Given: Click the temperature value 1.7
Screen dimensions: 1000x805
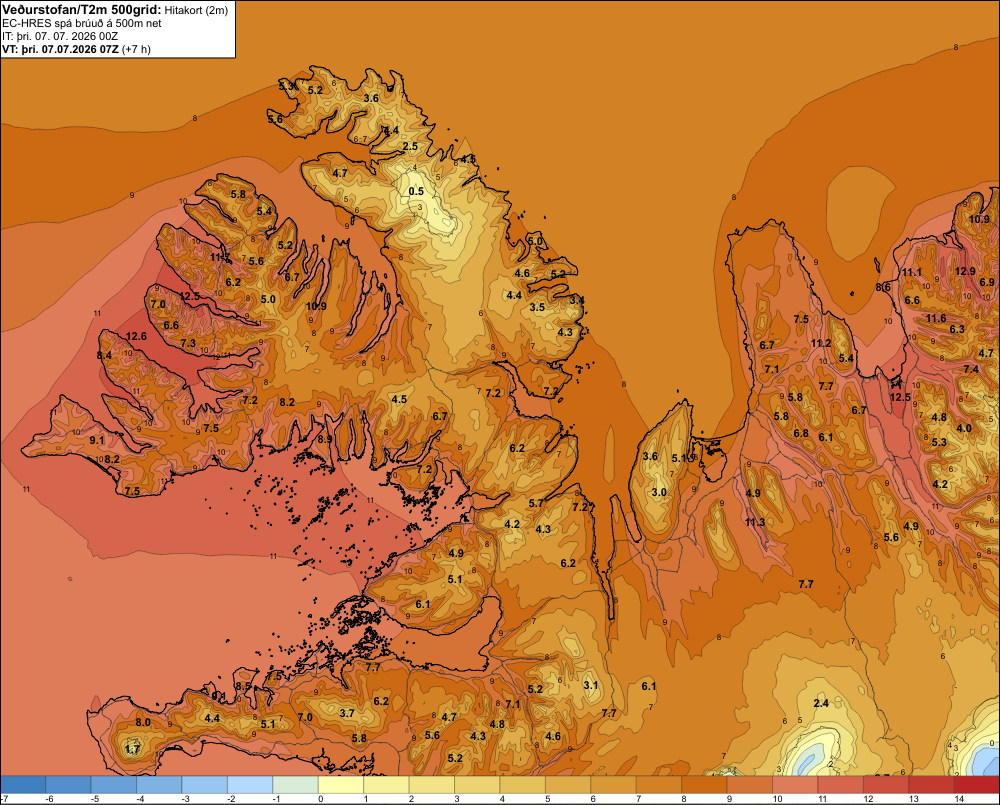Looking at the screenshot, I should pyautogui.click(x=132, y=749).
